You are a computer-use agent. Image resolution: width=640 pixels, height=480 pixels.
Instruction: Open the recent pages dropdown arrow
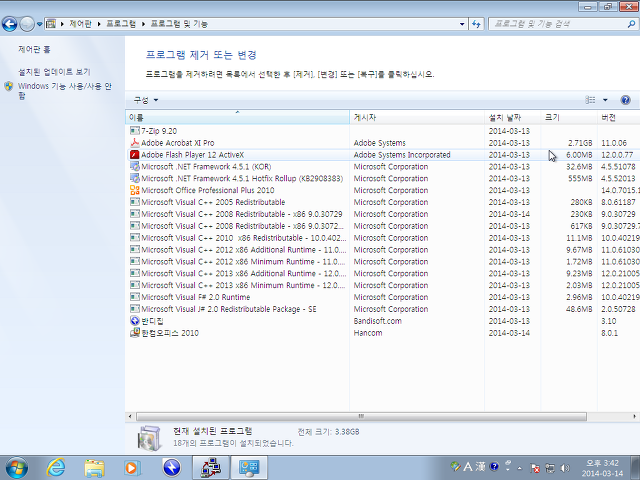click(x=40, y=24)
